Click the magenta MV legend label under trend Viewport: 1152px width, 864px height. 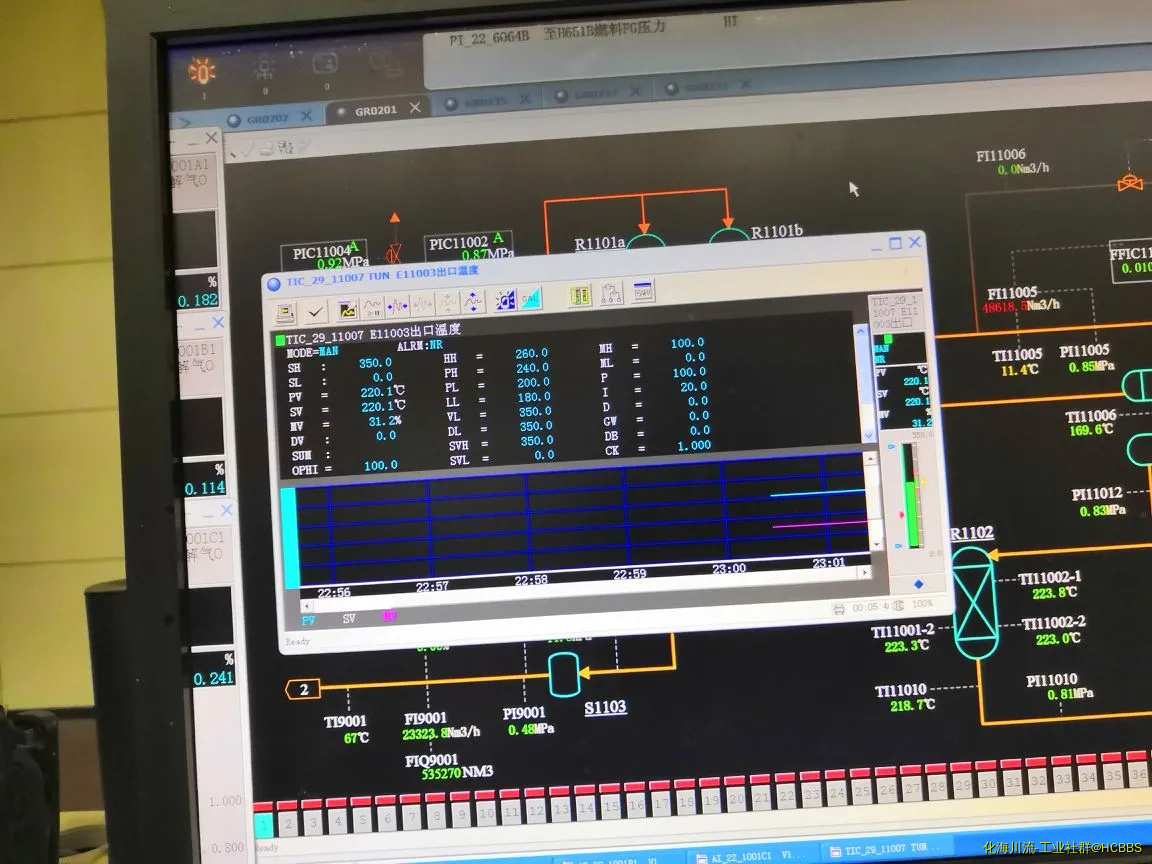tap(389, 616)
